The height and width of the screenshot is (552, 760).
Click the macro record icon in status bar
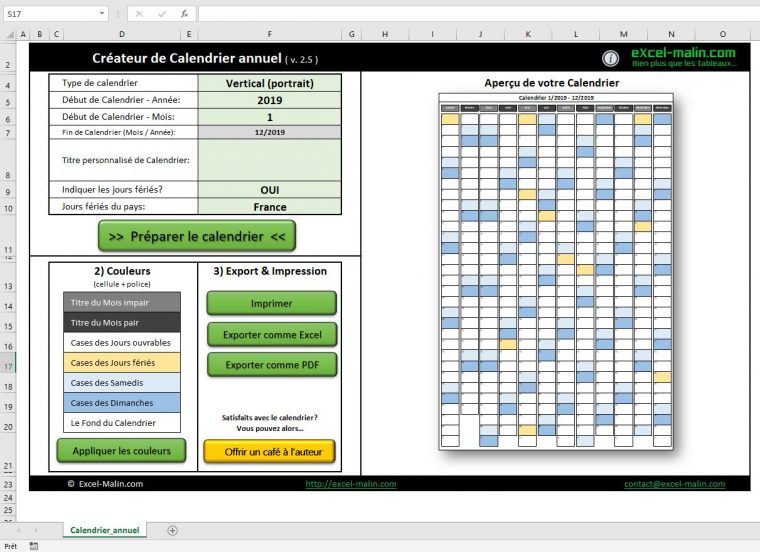click(33, 546)
